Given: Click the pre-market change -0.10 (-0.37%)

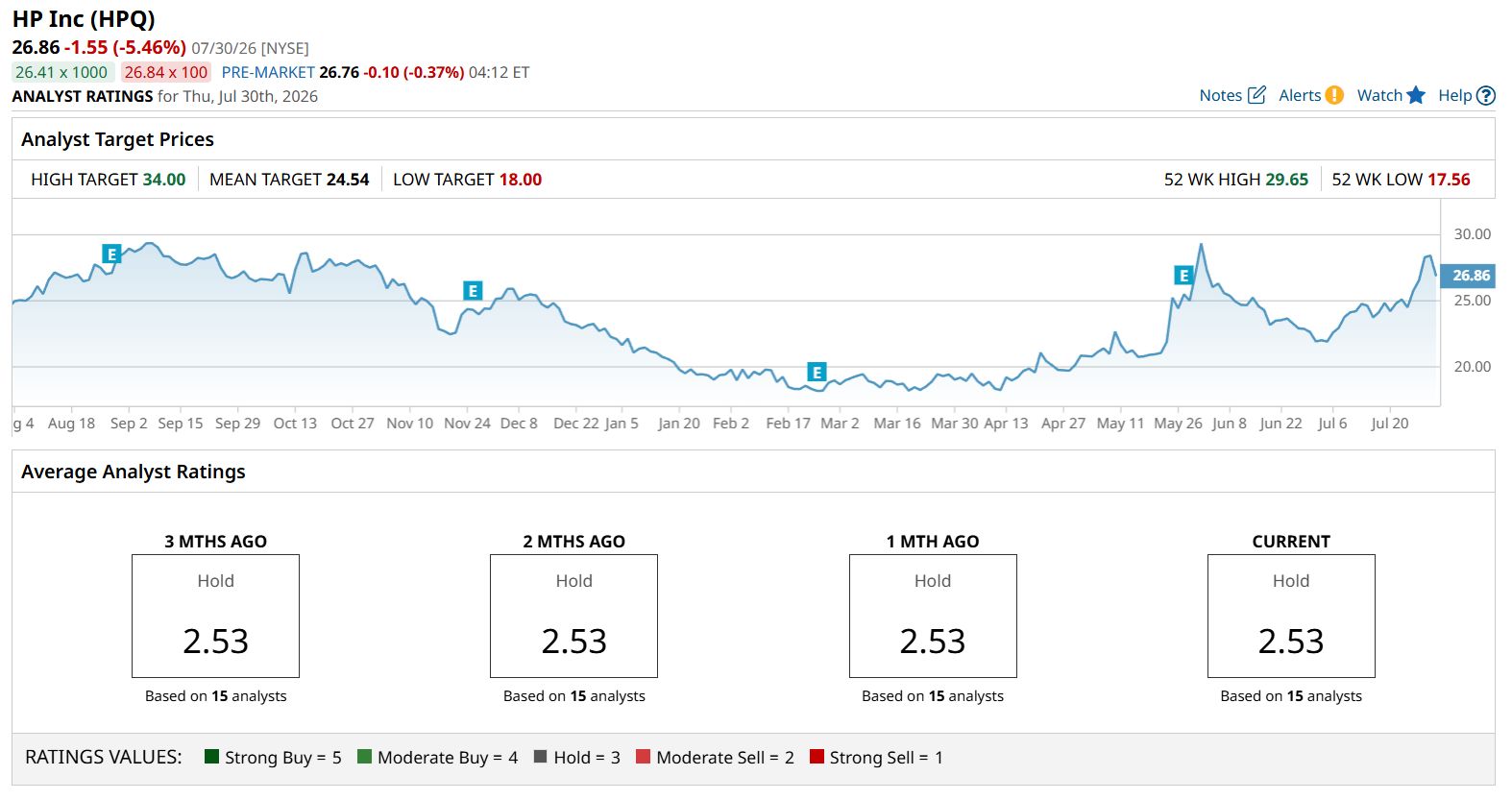Looking at the screenshot, I should pos(414,72).
